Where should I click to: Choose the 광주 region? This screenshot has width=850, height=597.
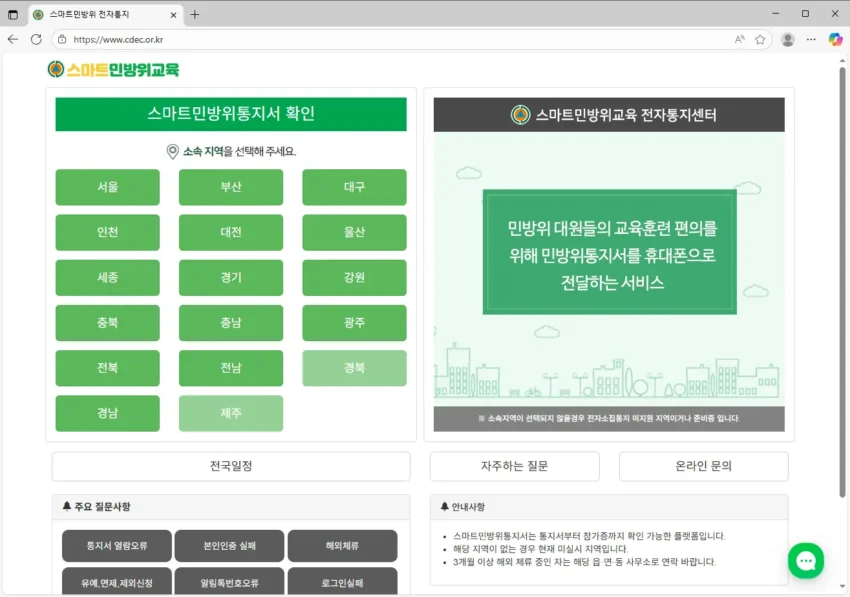pyautogui.click(x=354, y=323)
